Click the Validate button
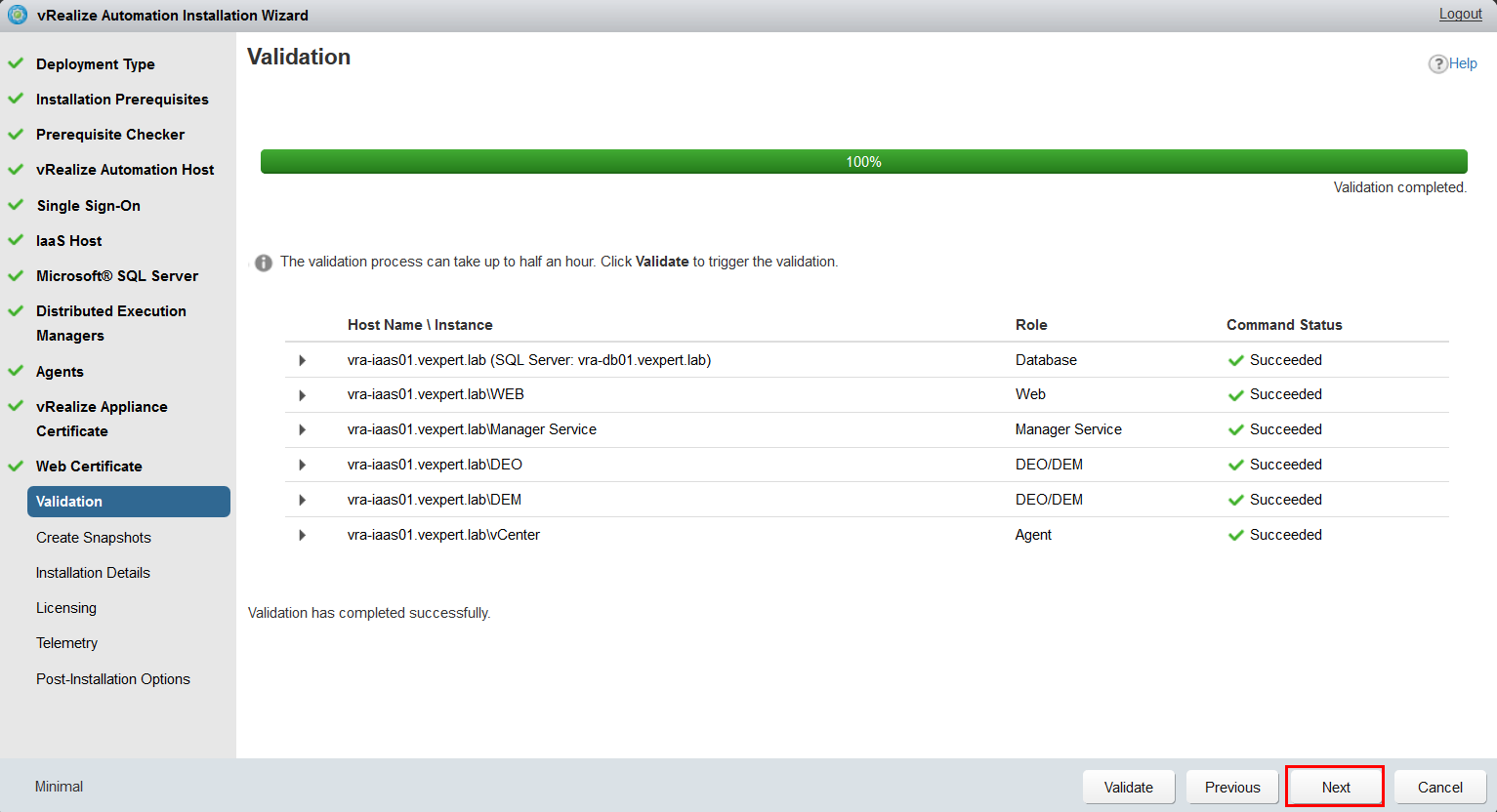1497x812 pixels. coord(1129,787)
